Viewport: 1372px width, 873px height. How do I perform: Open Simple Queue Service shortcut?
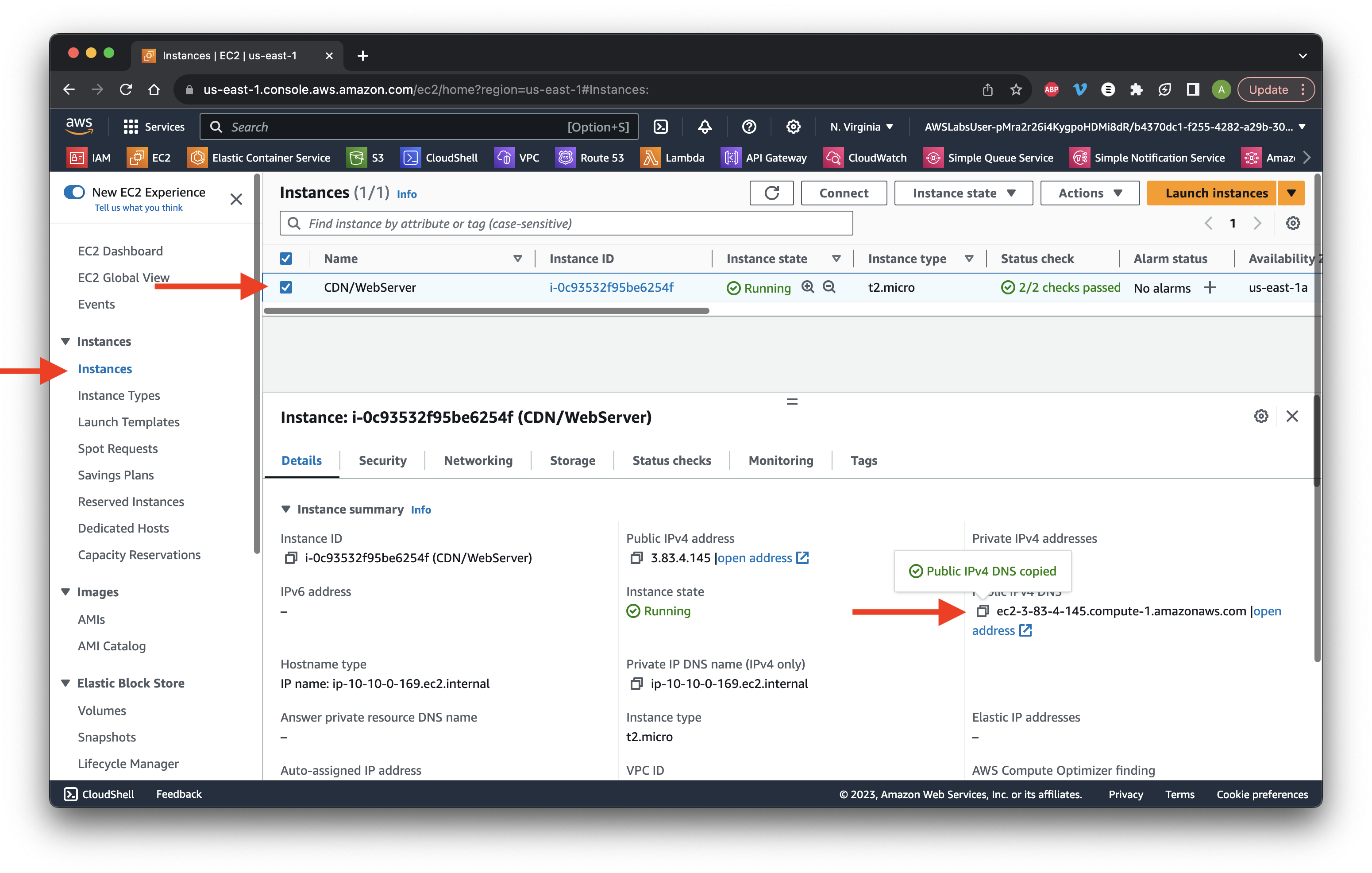click(x=988, y=158)
